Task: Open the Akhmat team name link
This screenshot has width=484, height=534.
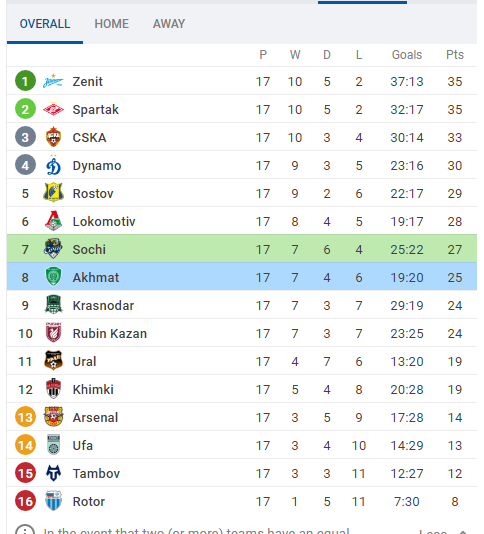Action: click(x=96, y=278)
